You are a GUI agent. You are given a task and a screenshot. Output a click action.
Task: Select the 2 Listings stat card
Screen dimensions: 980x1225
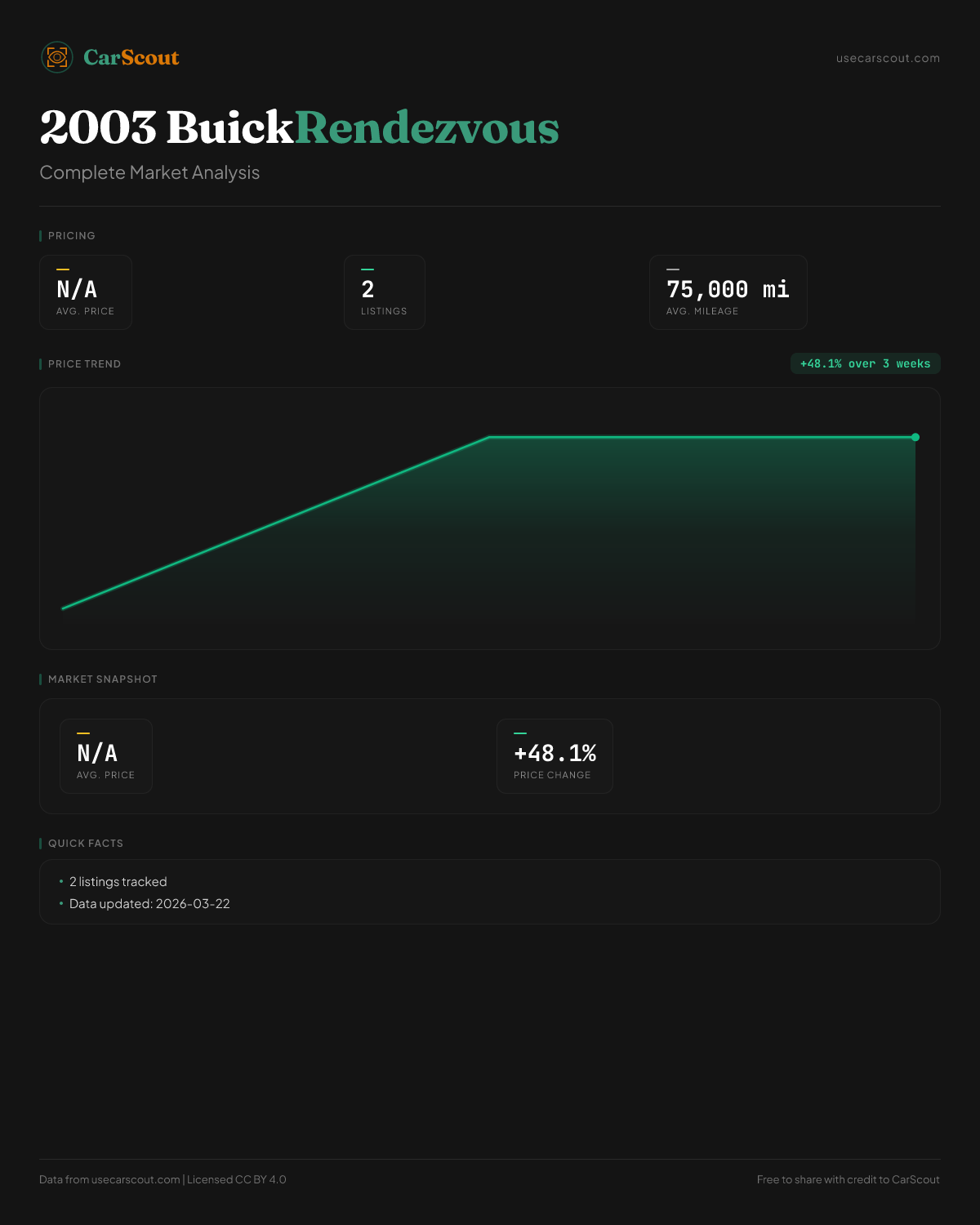point(384,292)
